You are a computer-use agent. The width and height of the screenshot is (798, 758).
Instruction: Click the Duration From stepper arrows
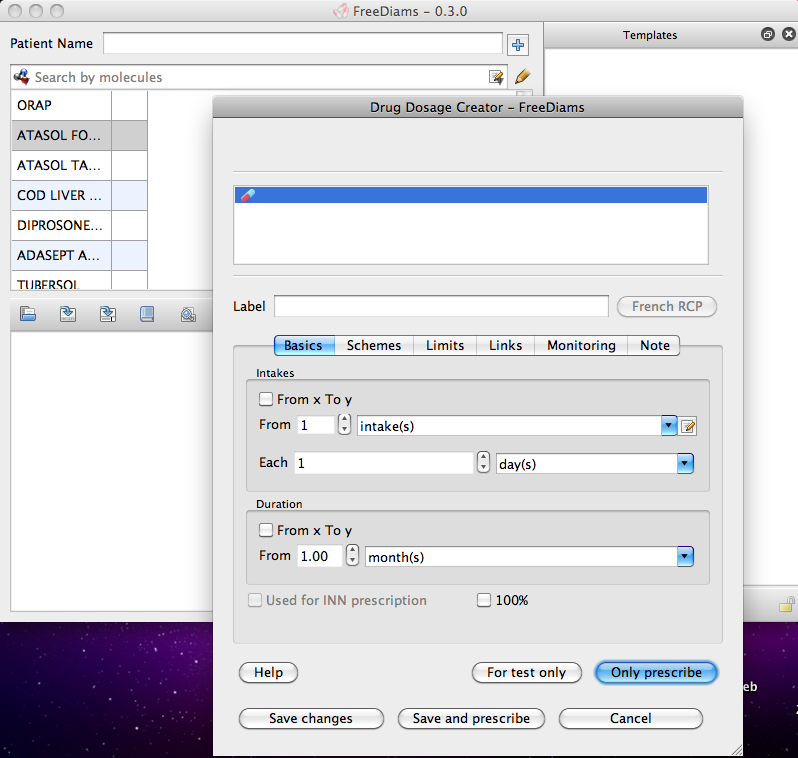click(x=352, y=555)
